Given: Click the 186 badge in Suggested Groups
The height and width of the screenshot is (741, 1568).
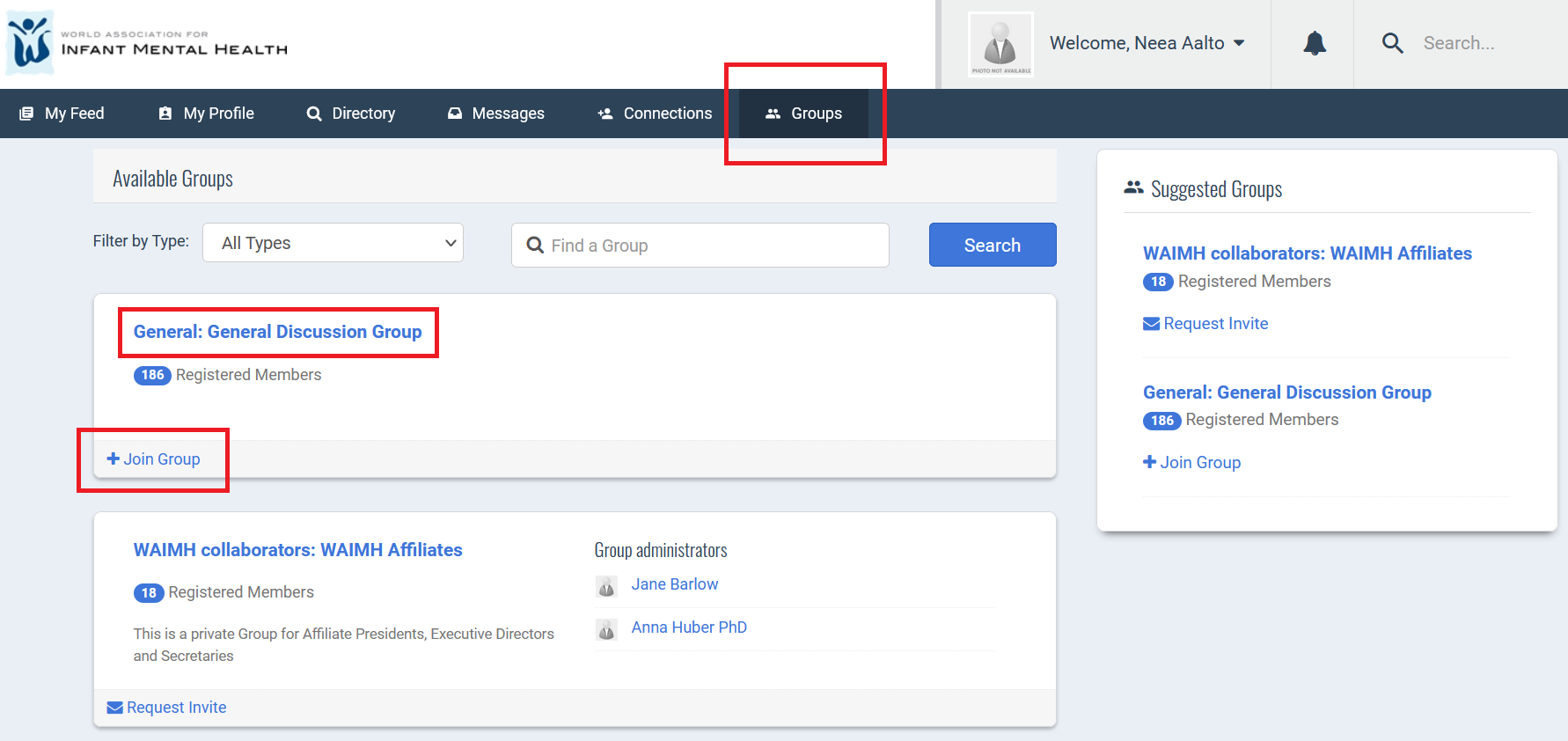Looking at the screenshot, I should click(1161, 421).
